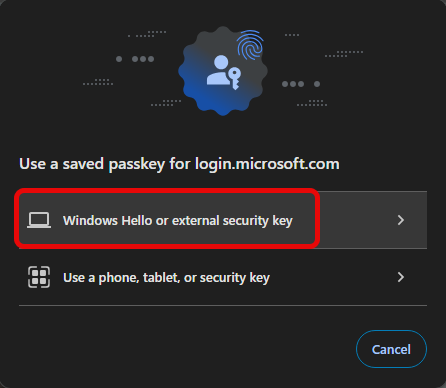This screenshot has width=446, height=388.
Task: Click the QR code icon for phone option
Action: pos(39,277)
